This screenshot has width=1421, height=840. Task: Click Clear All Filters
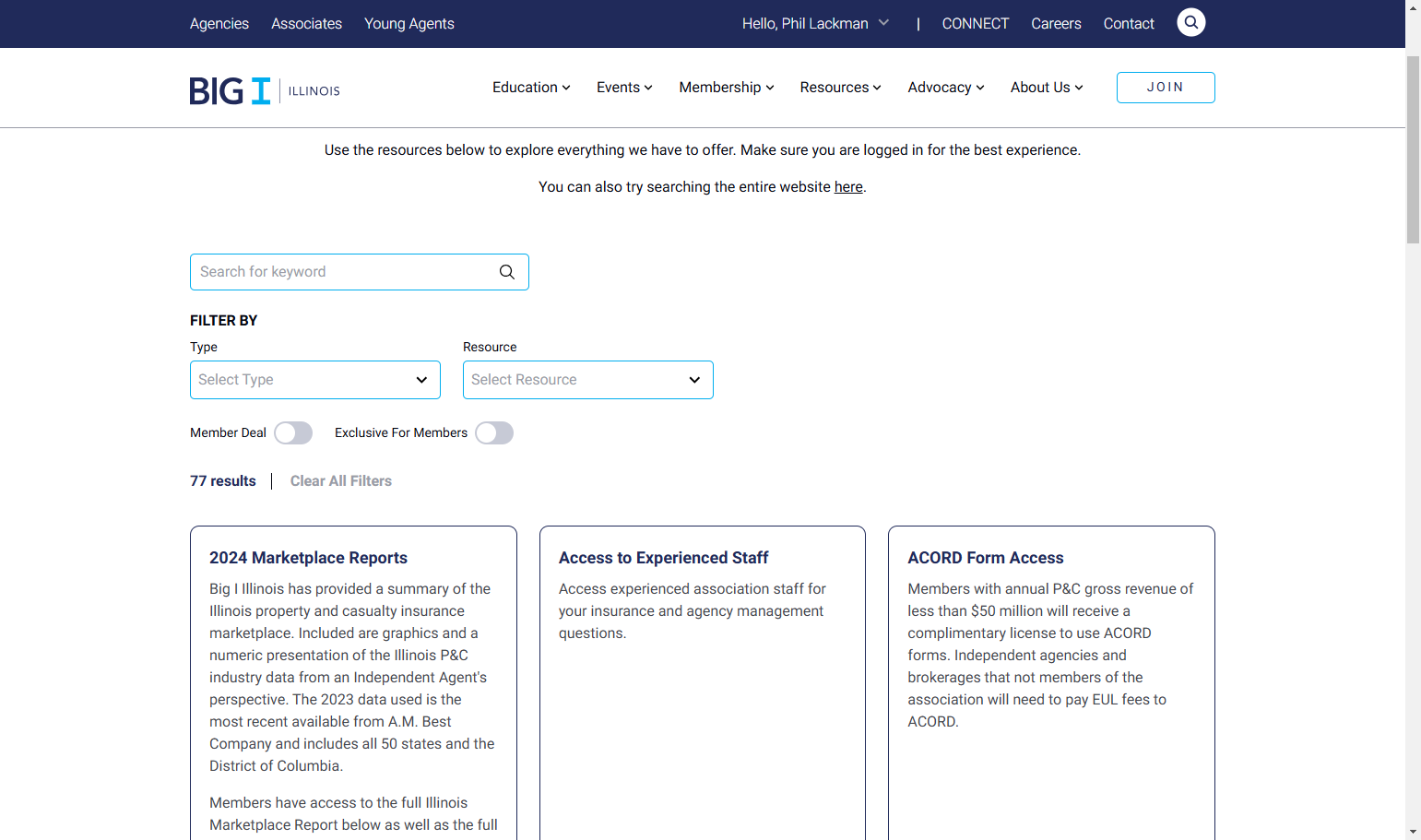coord(341,481)
